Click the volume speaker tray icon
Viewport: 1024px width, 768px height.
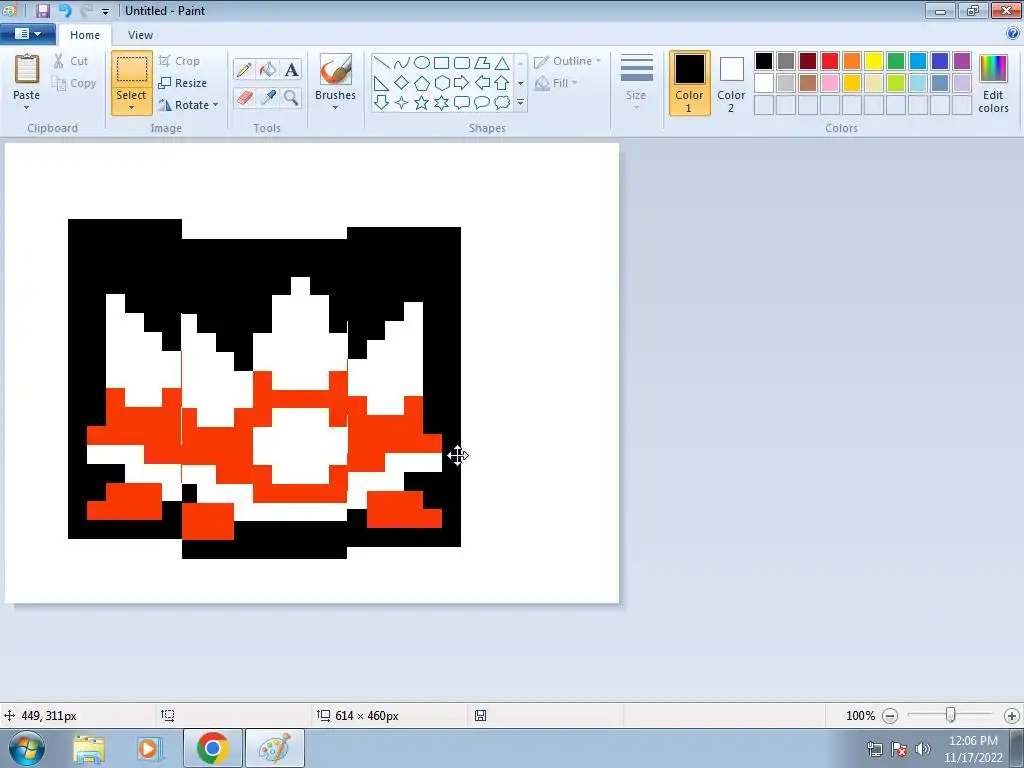[923, 749]
